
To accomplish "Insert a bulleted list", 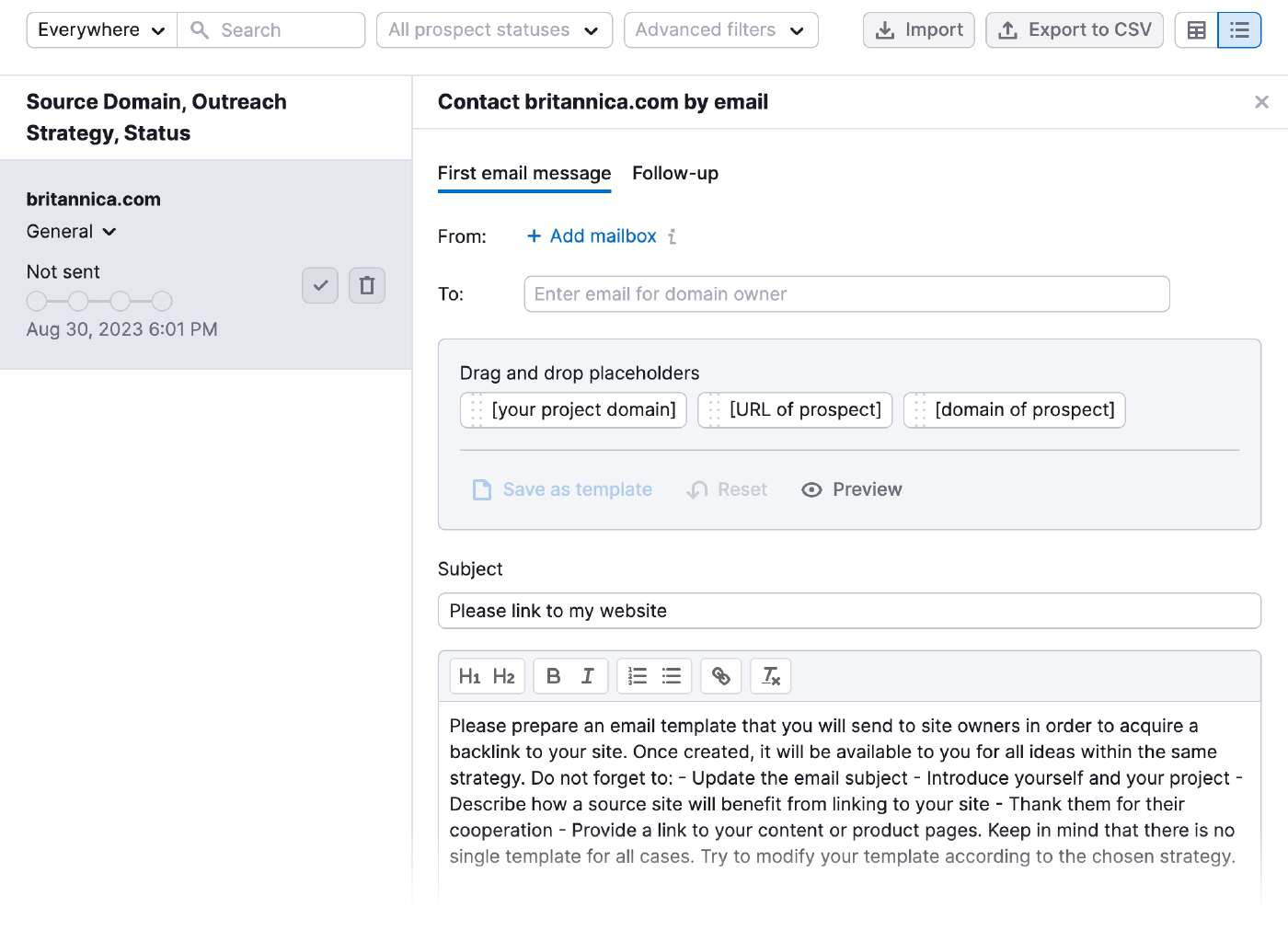I will [x=671, y=675].
